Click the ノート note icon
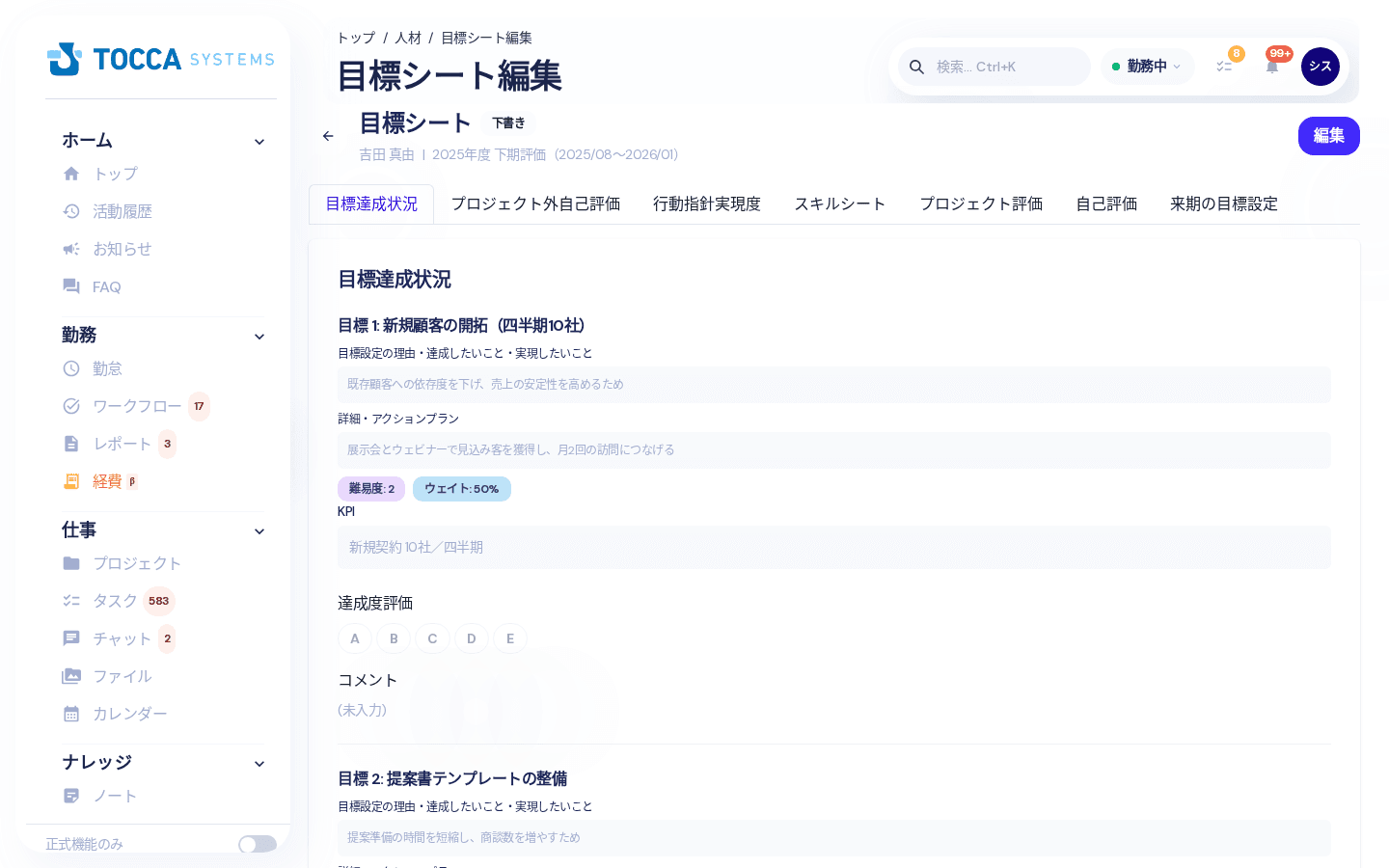Image resolution: width=1389 pixels, height=868 pixels. 71,796
